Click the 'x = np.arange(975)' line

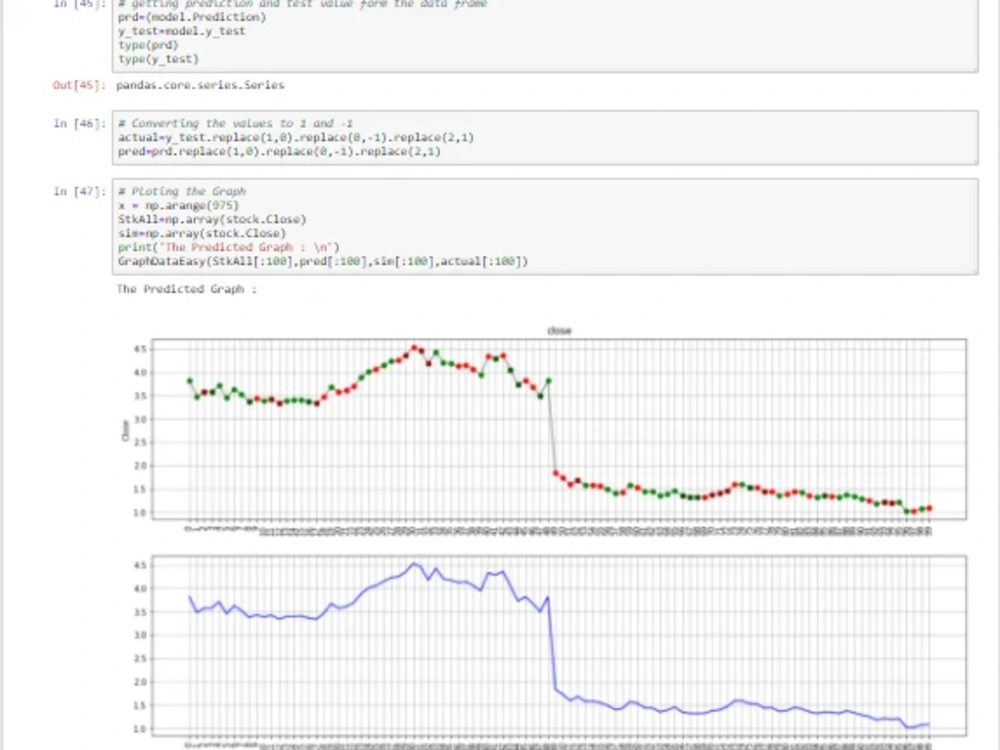(x=178, y=205)
